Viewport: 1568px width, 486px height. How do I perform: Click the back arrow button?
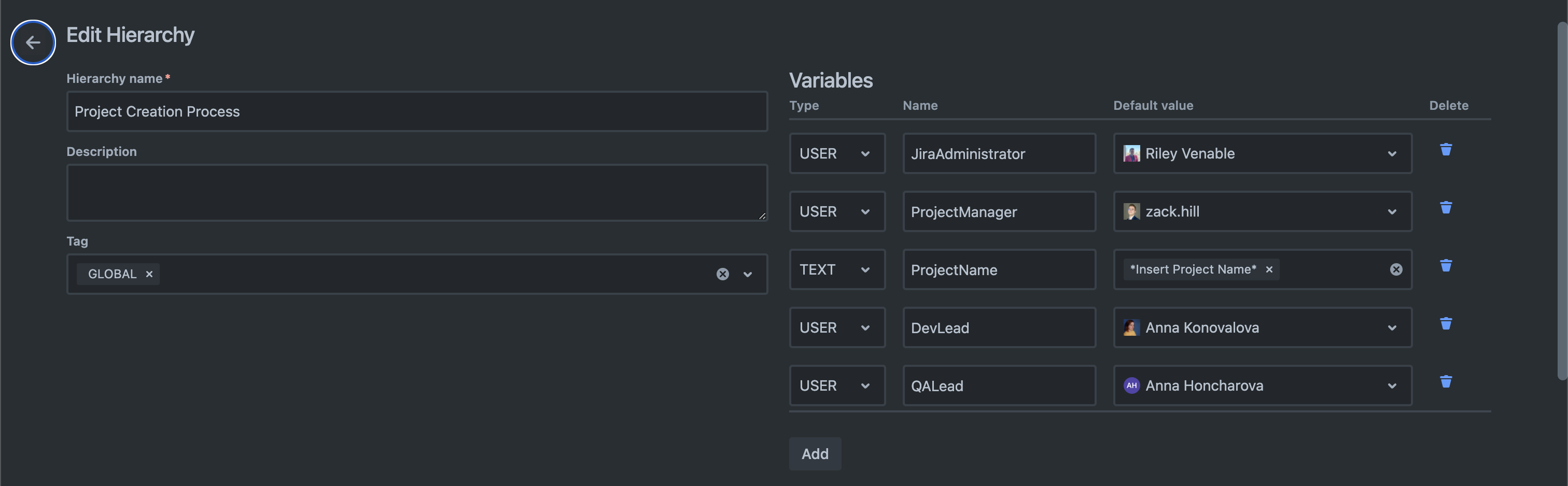pos(33,42)
